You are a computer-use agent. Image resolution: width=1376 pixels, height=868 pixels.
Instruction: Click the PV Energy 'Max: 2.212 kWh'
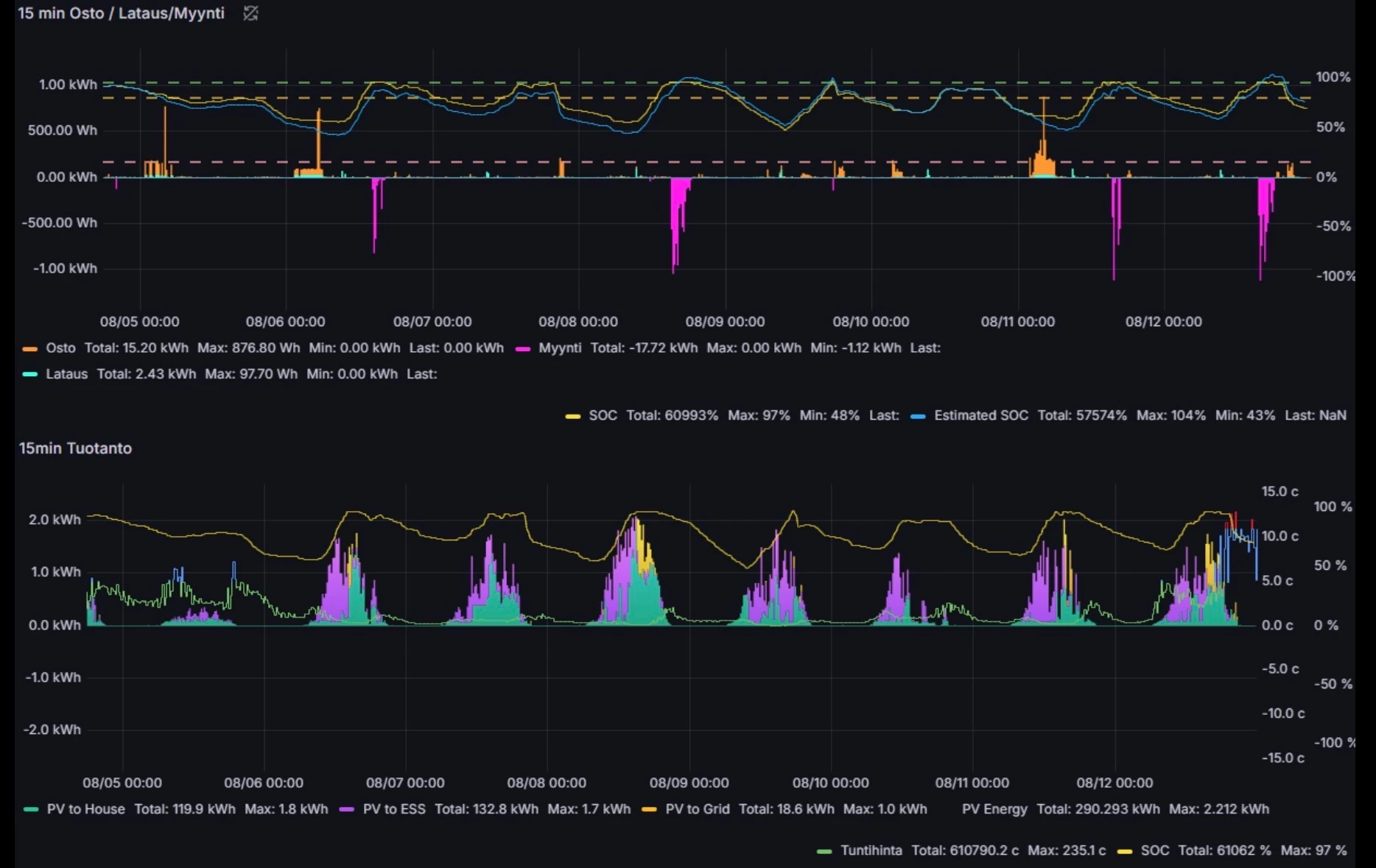point(1219,809)
